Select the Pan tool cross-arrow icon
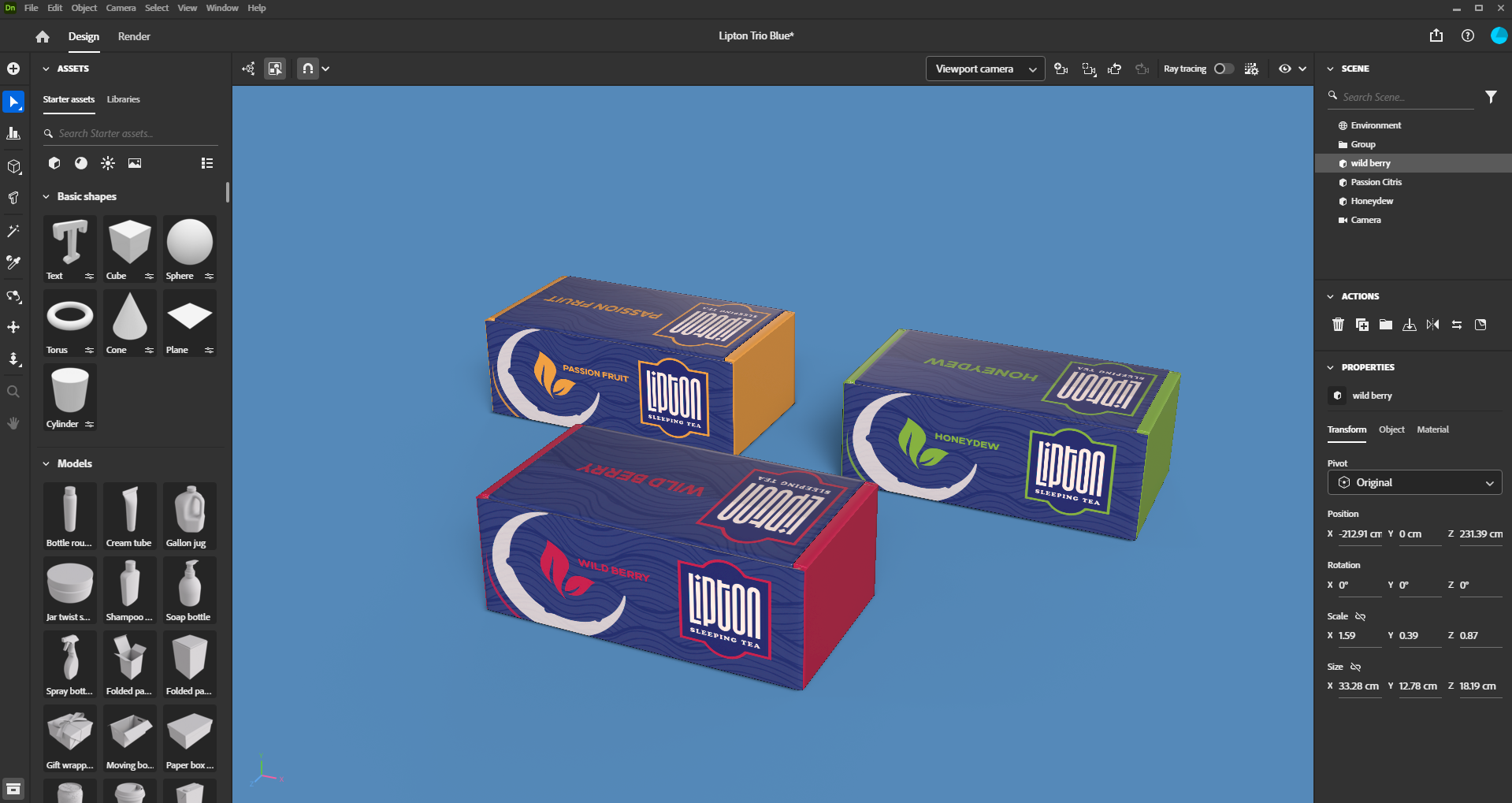The image size is (1512, 803). [13, 327]
